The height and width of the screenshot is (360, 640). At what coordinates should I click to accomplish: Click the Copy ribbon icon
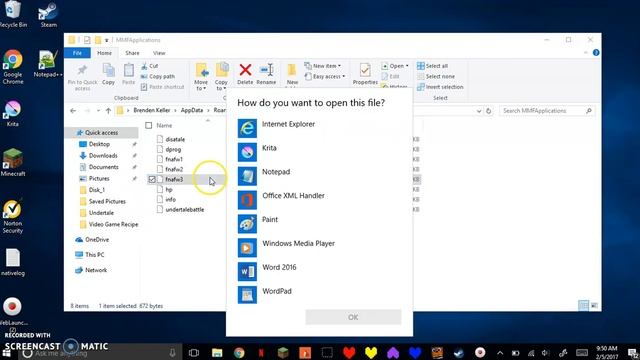(x=108, y=74)
